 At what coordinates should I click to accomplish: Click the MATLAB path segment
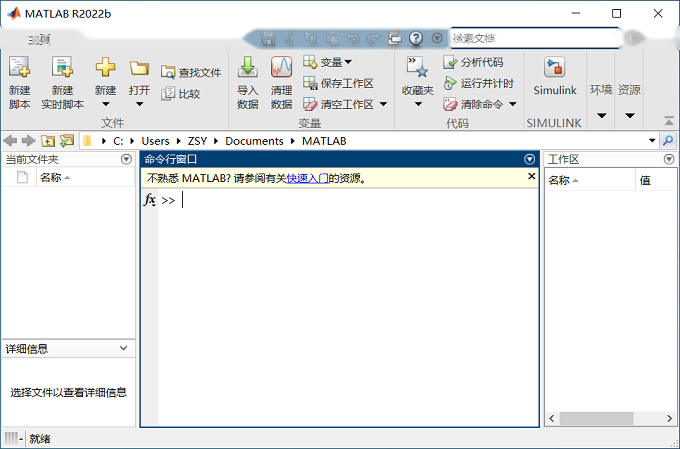tap(324, 141)
